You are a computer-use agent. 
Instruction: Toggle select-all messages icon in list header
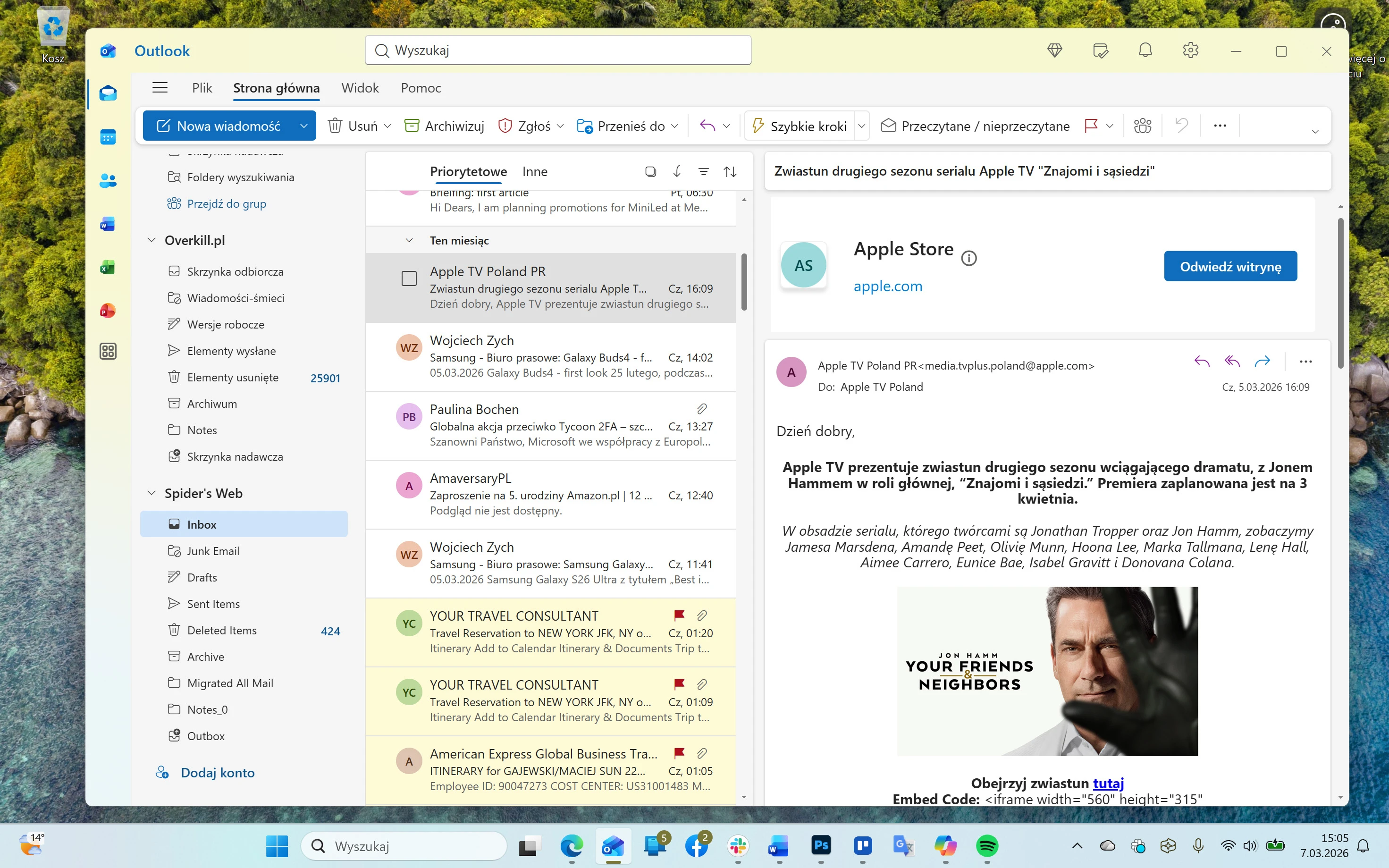tap(650, 172)
